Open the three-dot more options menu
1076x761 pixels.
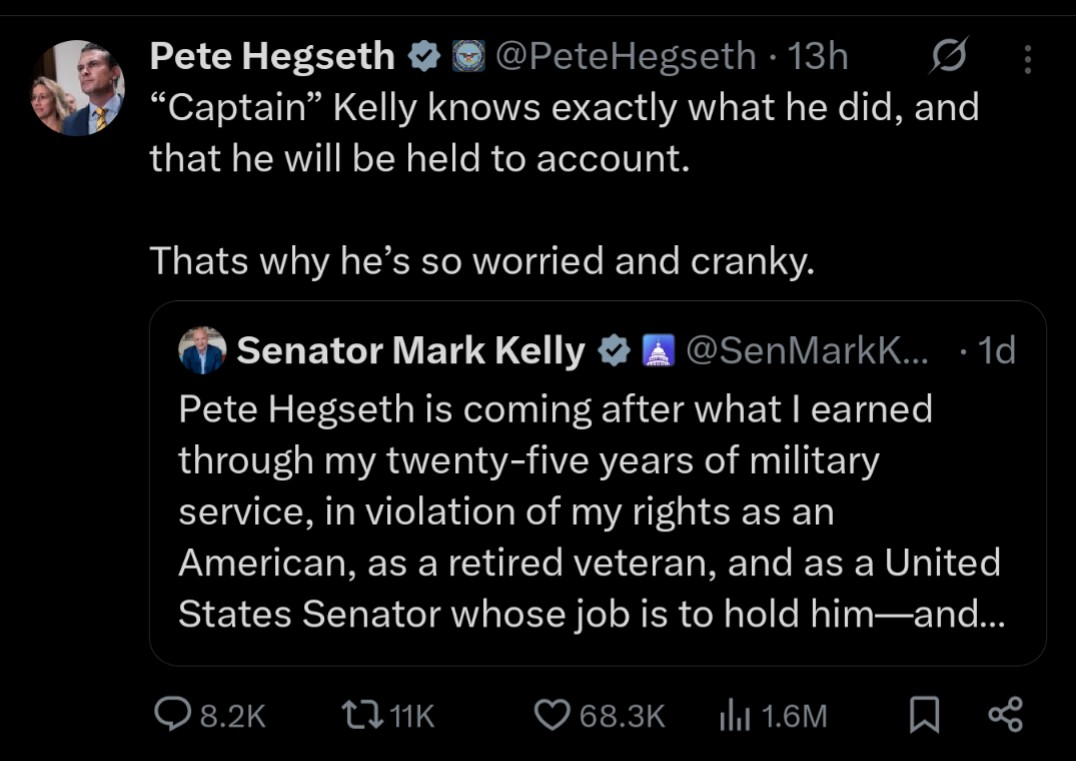[x=1027, y=60]
